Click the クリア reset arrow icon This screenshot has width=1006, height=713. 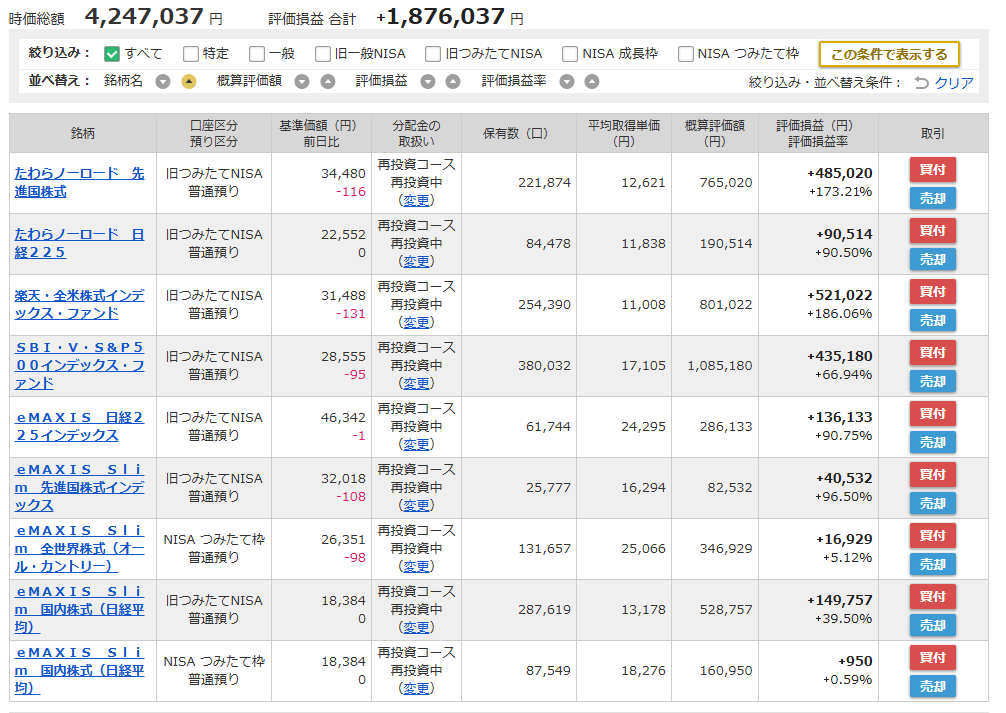(x=921, y=83)
